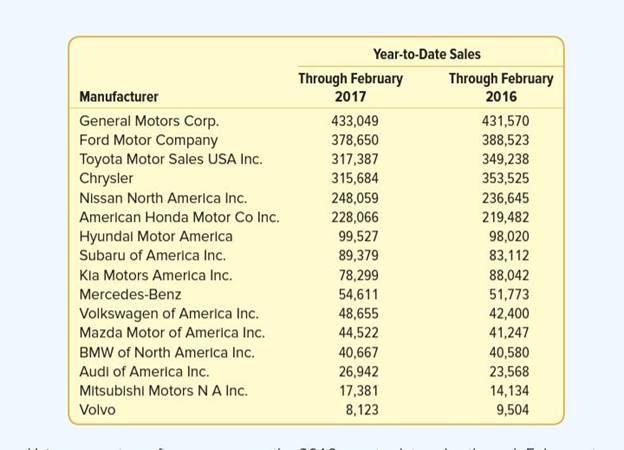This screenshot has width=624, height=450.
Task: Click the 9,504 sales figure
Action: [x=512, y=410]
